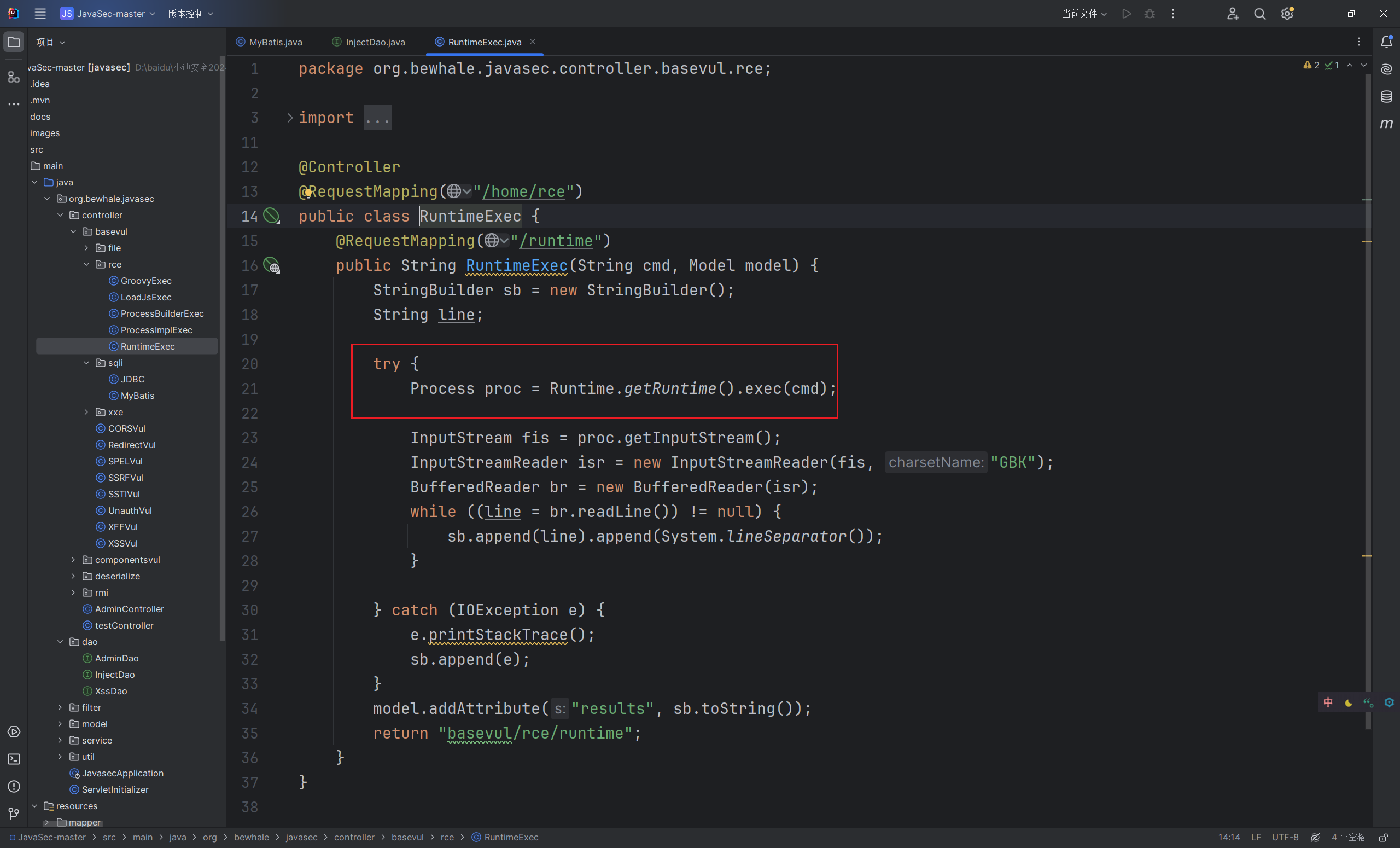The image size is (1400, 848).
Task: Click the Search Everywhere magnifier icon
Action: [x=1259, y=14]
